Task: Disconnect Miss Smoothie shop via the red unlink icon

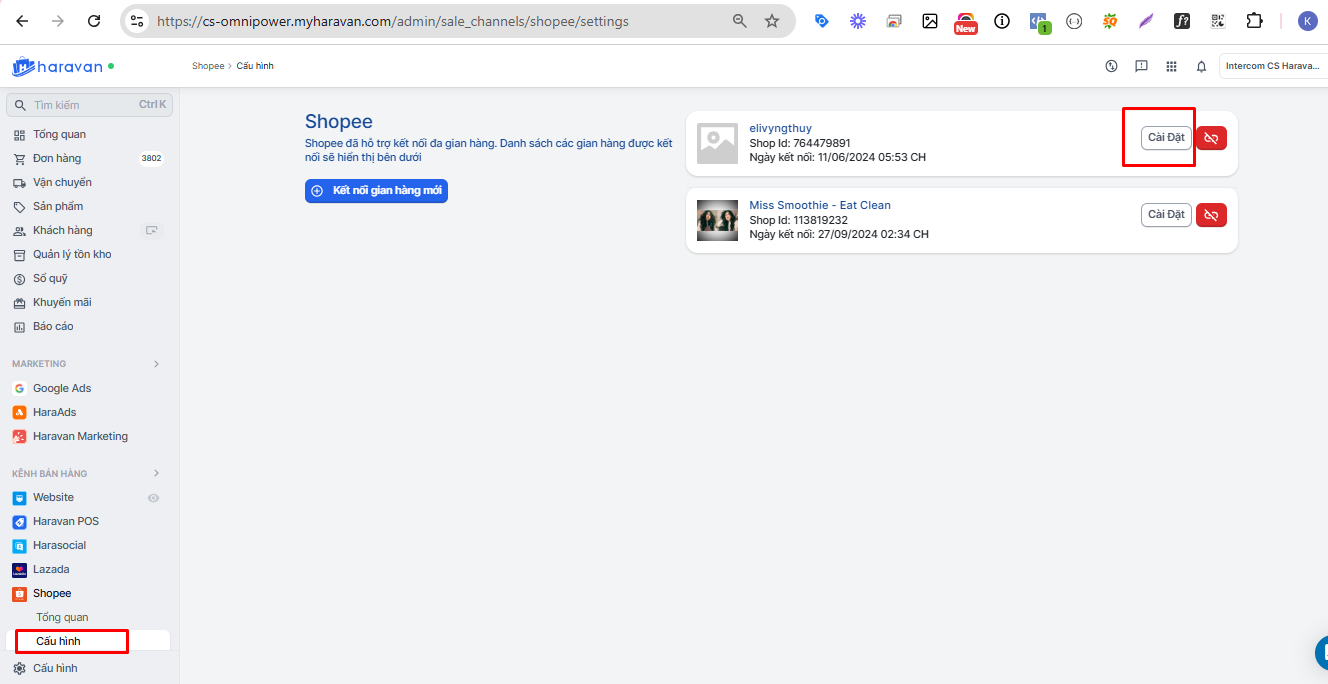Action: point(1211,215)
